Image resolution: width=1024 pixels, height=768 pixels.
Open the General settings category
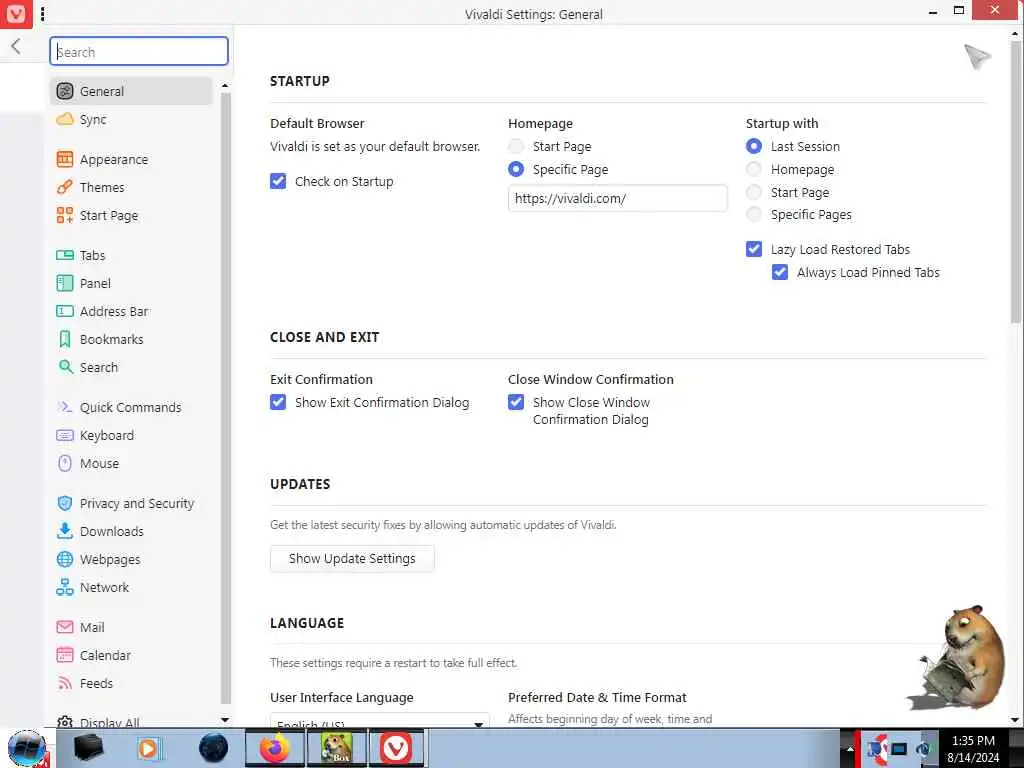(131, 91)
